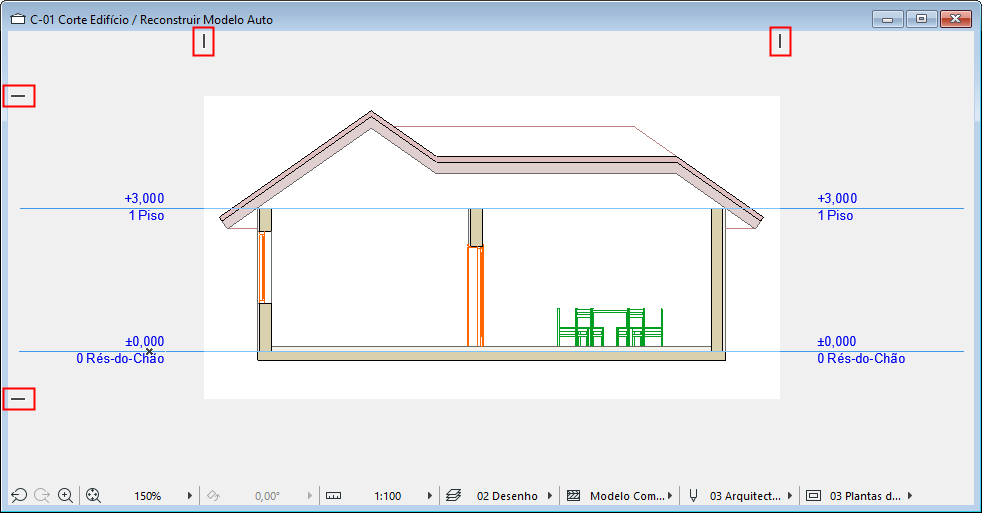Click the 03 Plantas d... label
The height and width of the screenshot is (513, 982).
click(866, 496)
